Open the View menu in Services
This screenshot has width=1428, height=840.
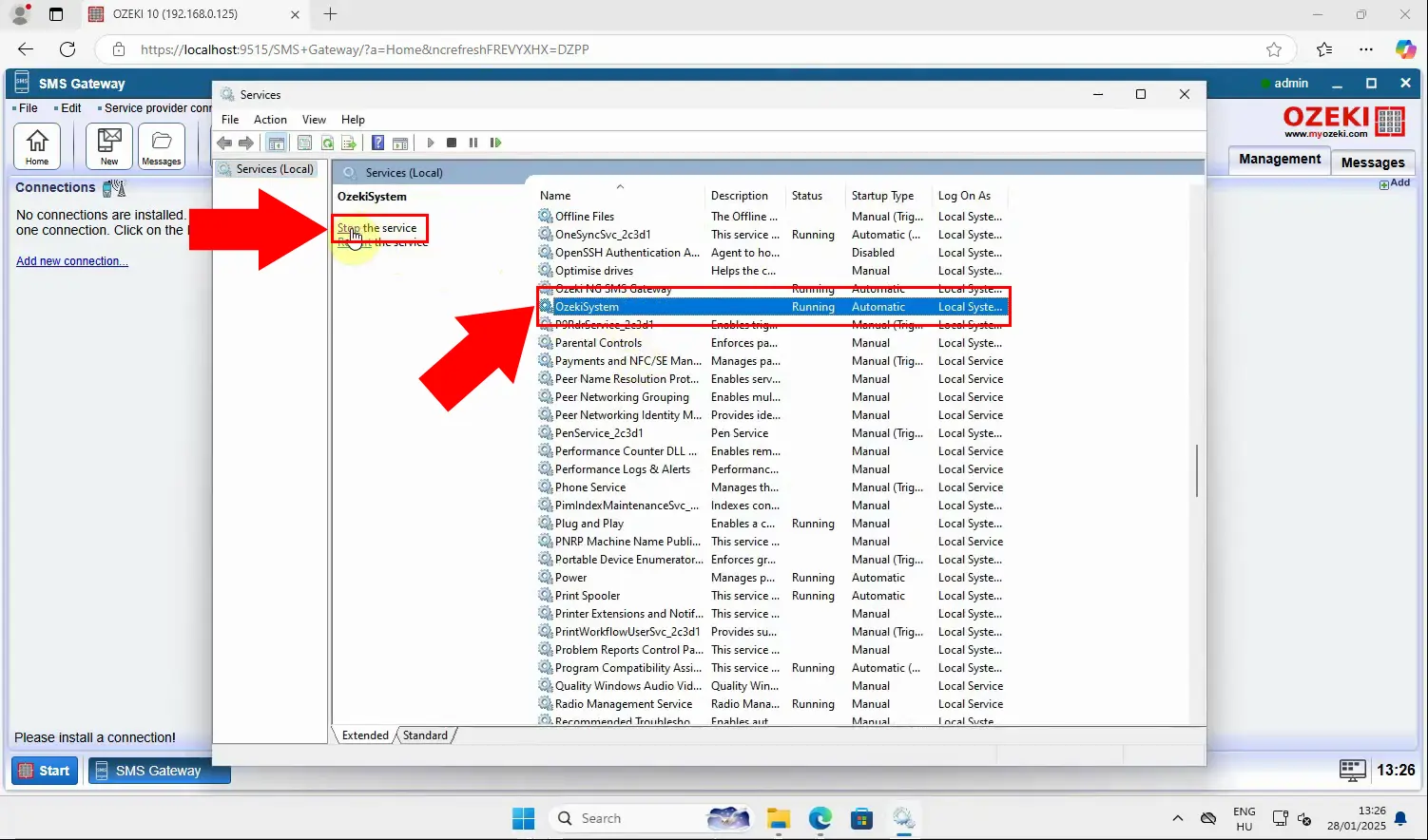(314, 120)
